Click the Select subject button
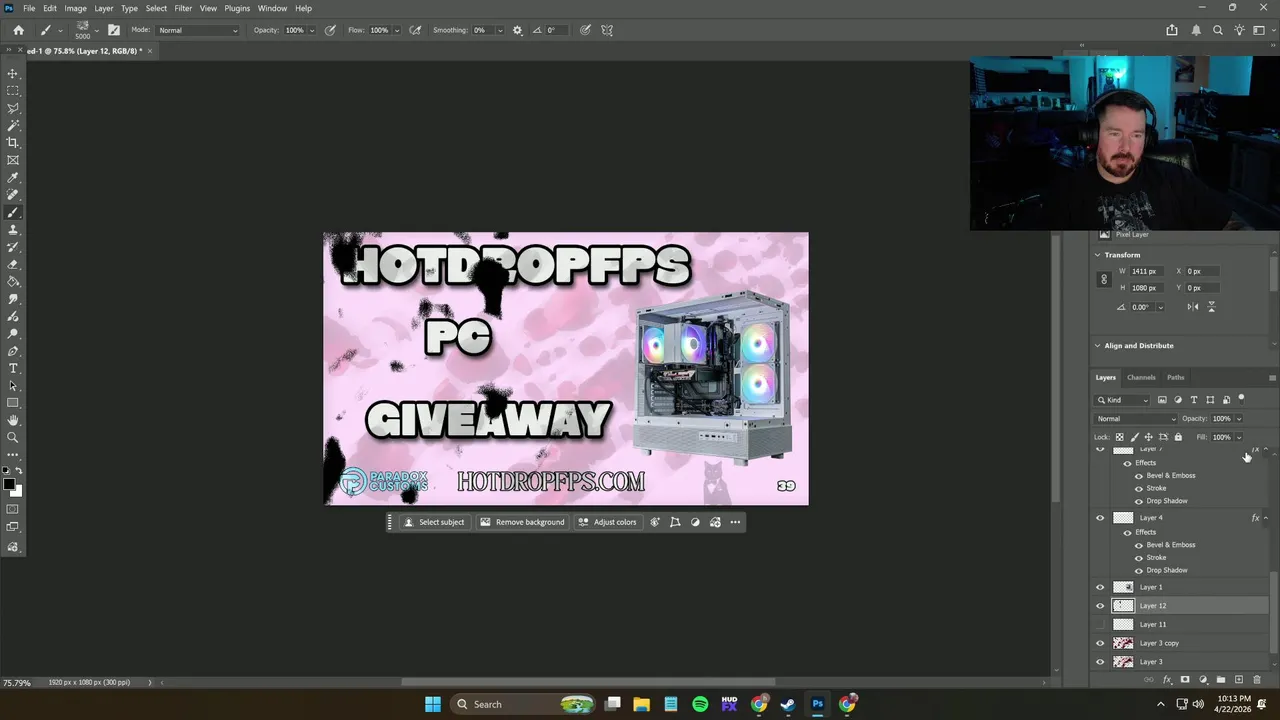 tap(434, 522)
